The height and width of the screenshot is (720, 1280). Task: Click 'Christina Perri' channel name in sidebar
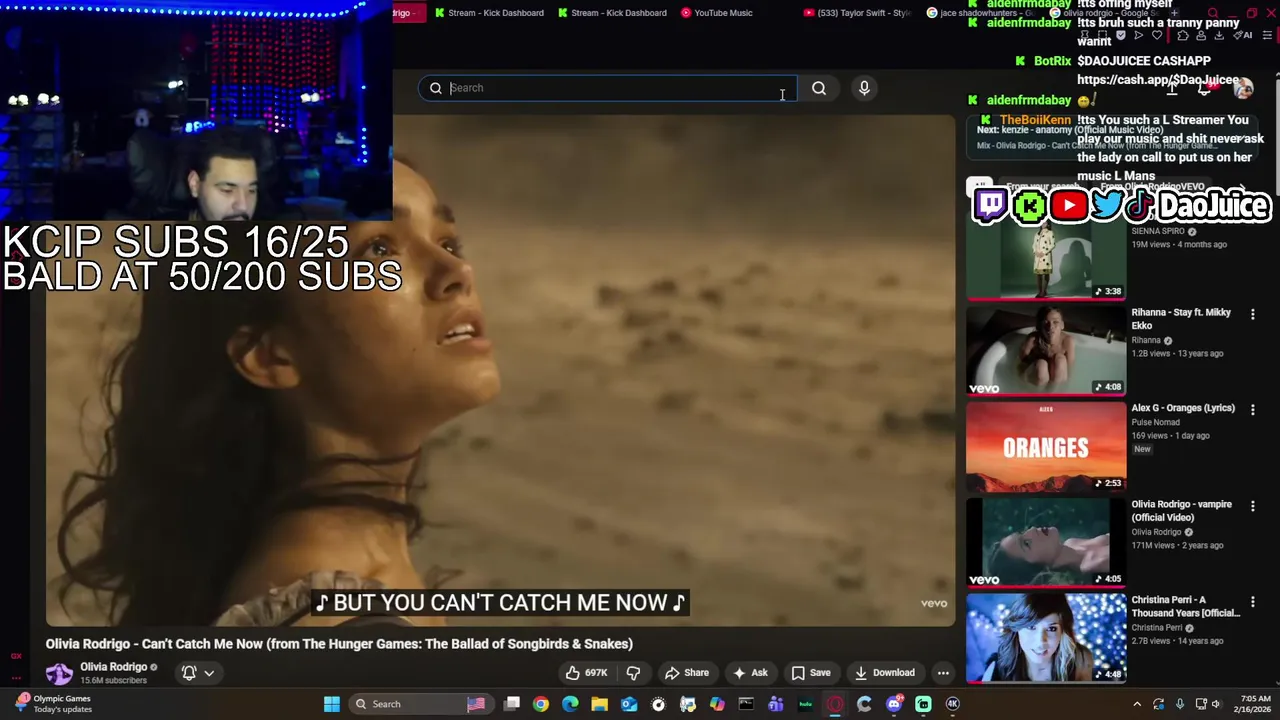(1158, 628)
